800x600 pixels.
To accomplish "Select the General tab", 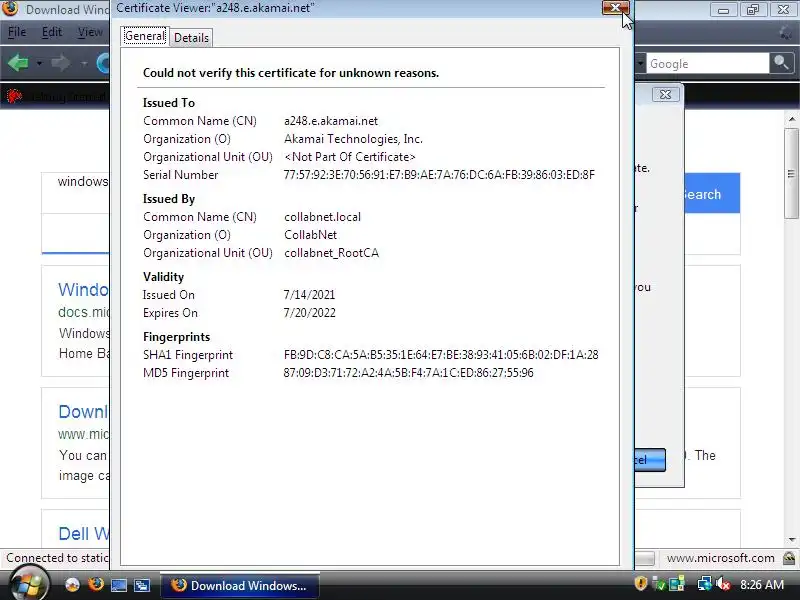I will [x=145, y=36].
